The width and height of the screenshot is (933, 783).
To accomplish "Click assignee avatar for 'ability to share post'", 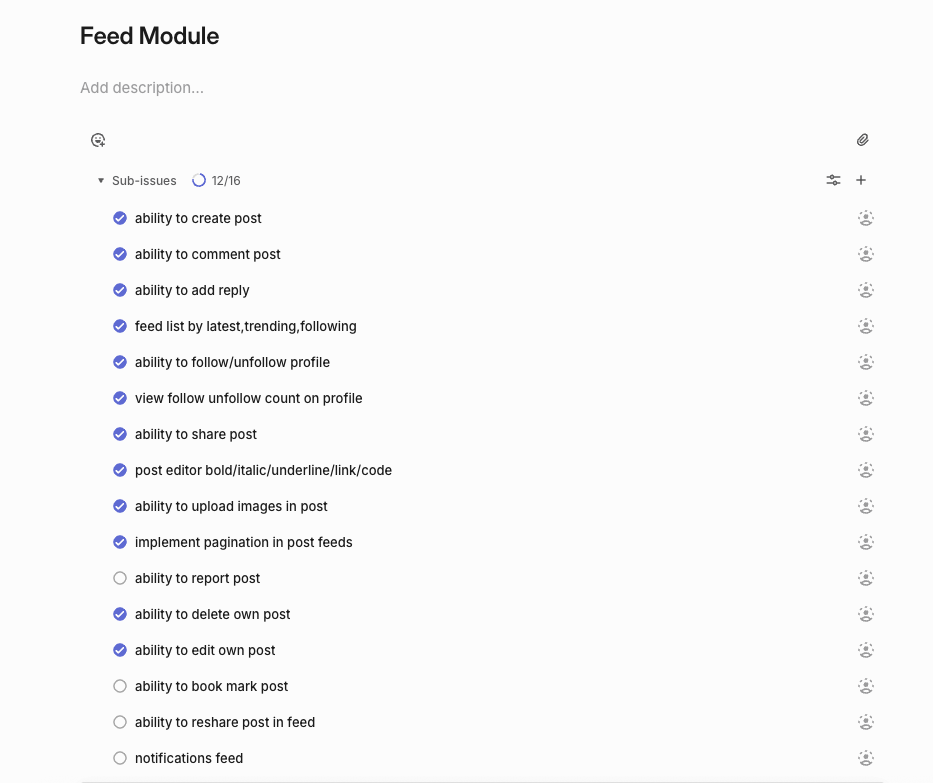I will pos(866,434).
